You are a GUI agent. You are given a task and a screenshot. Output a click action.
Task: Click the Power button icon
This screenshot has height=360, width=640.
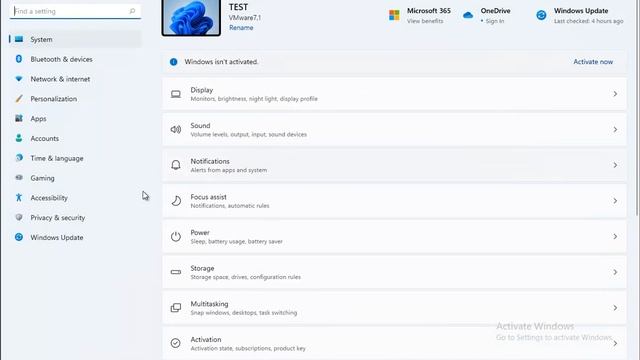[x=176, y=236]
